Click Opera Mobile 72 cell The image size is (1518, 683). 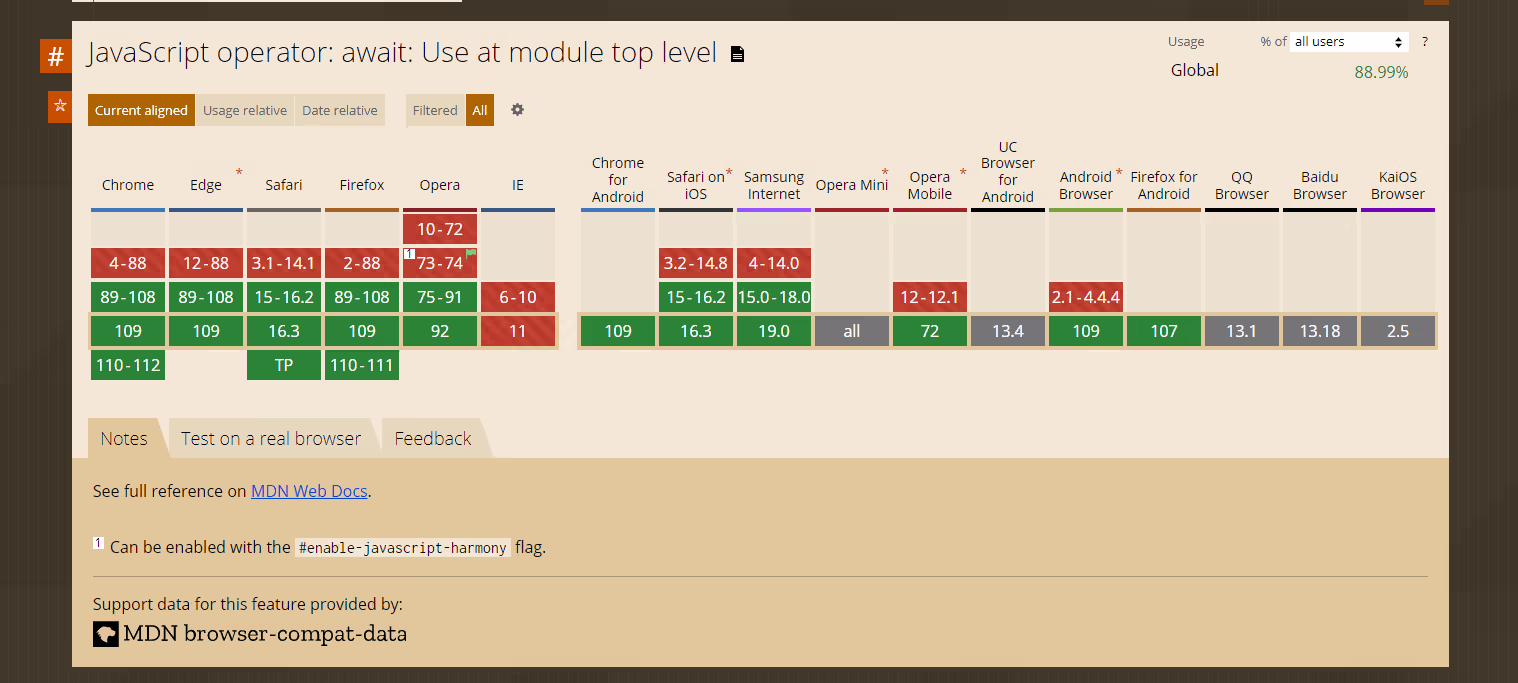(930, 331)
